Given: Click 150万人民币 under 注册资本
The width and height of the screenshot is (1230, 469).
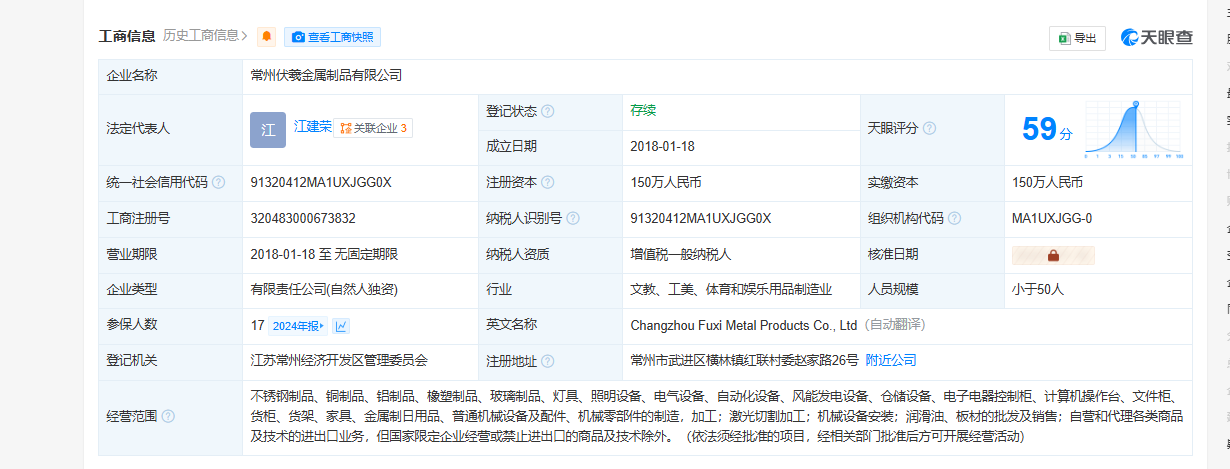Looking at the screenshot, I should click(665, 183).
